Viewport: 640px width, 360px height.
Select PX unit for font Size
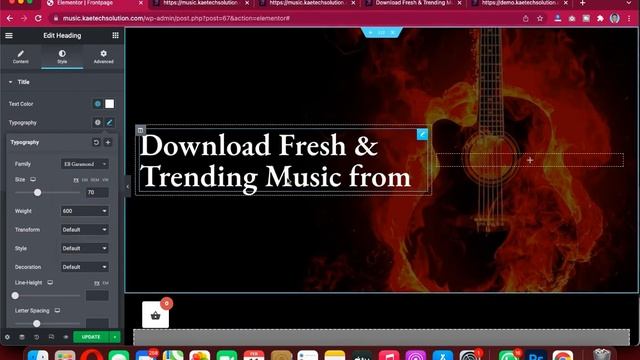click(76, 180)
